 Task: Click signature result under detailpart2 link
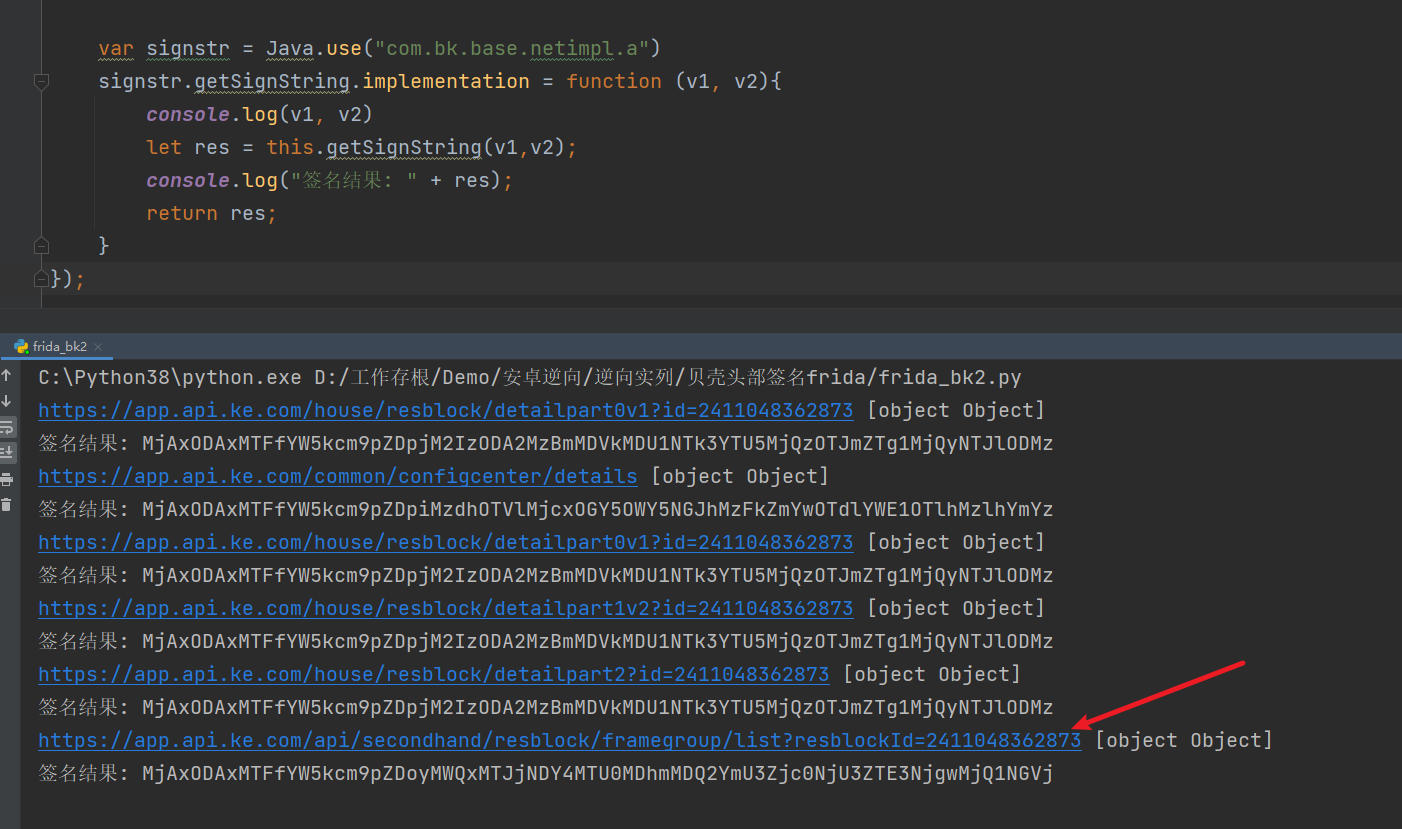coord(546,707)
